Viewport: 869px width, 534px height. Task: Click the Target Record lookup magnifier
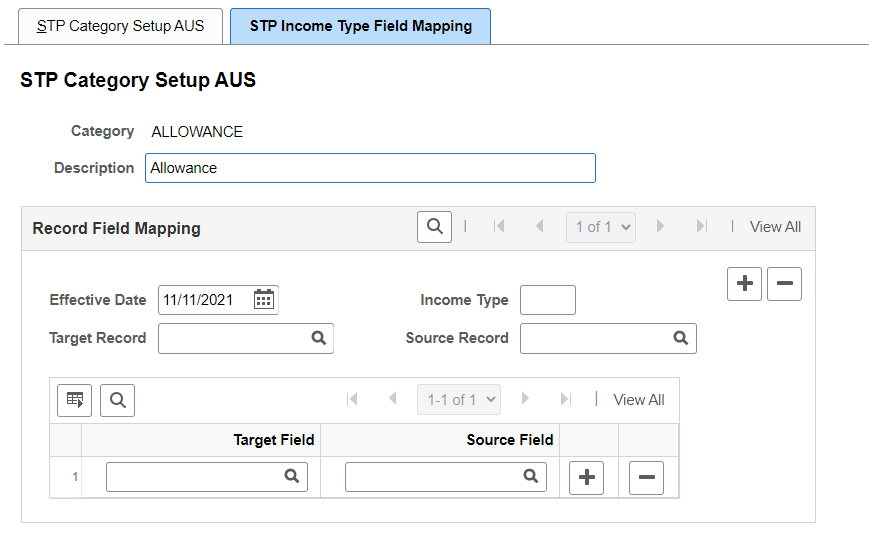[319, 338]
